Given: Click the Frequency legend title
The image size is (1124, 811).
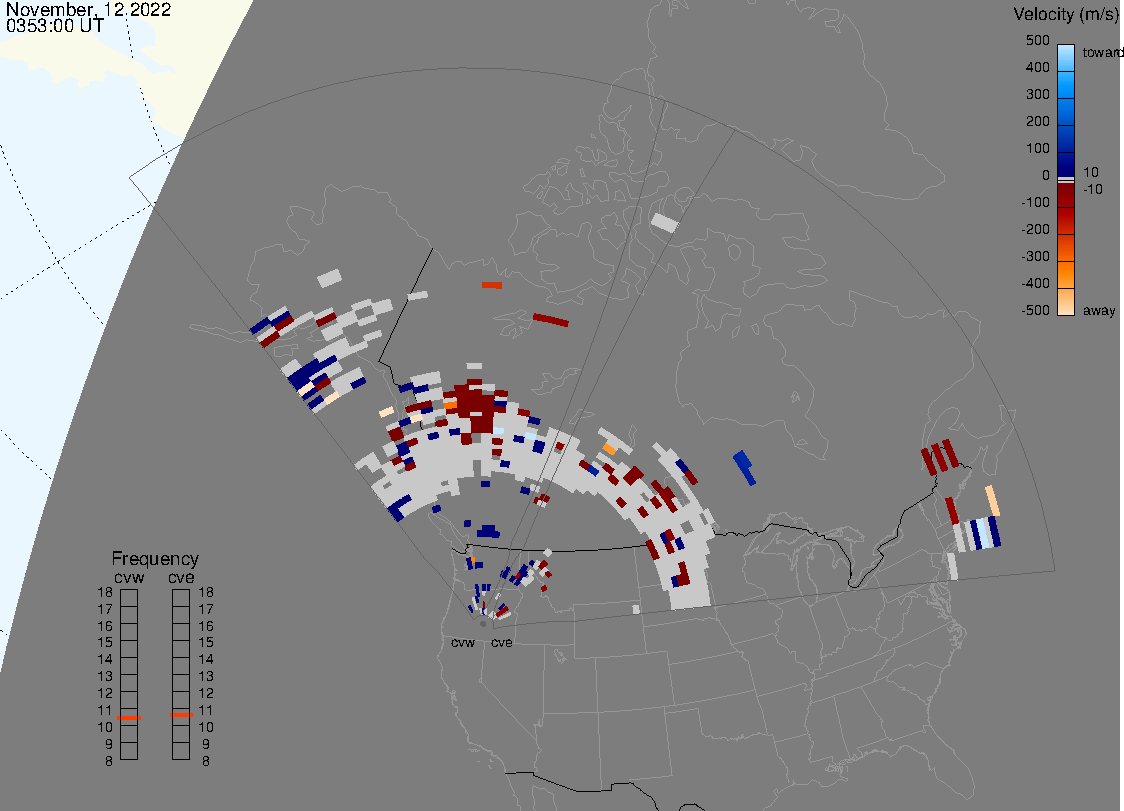Looking at the screenshot, I should (155, 559).
